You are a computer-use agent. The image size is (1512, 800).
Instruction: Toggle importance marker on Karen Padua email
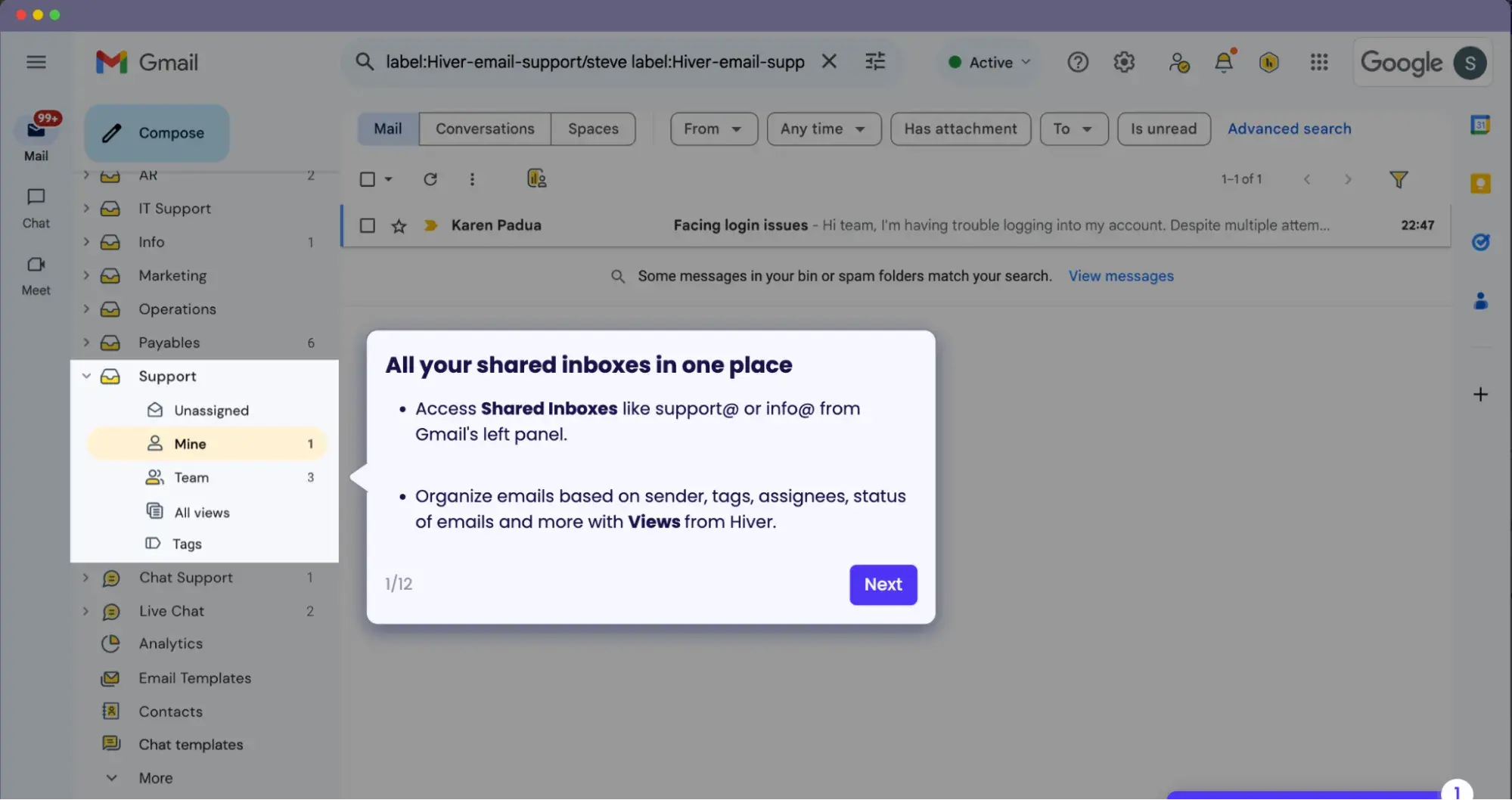tap(430, 225)
